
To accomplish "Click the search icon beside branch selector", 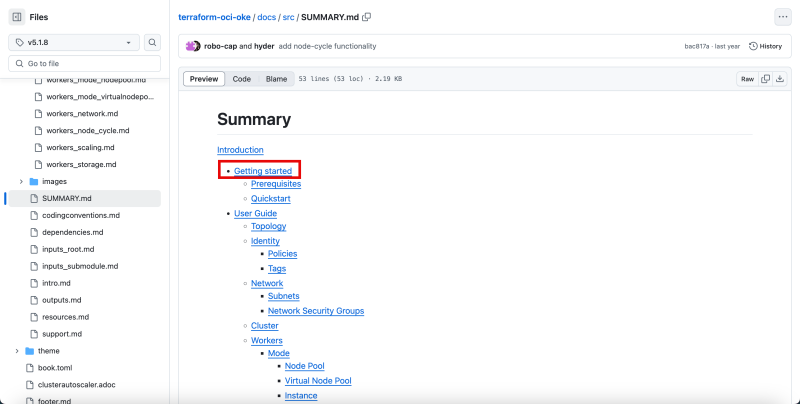I will (152, 43).
